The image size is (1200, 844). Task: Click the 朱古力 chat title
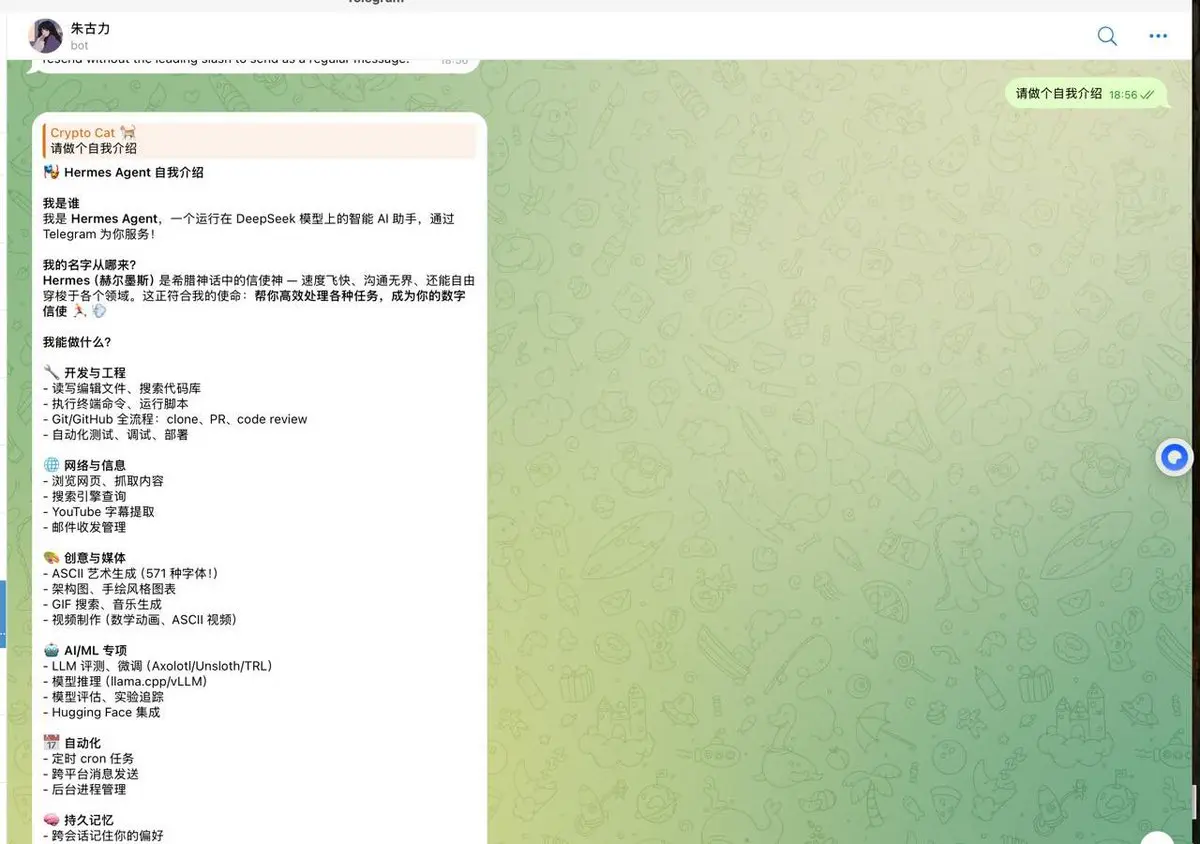90,28
